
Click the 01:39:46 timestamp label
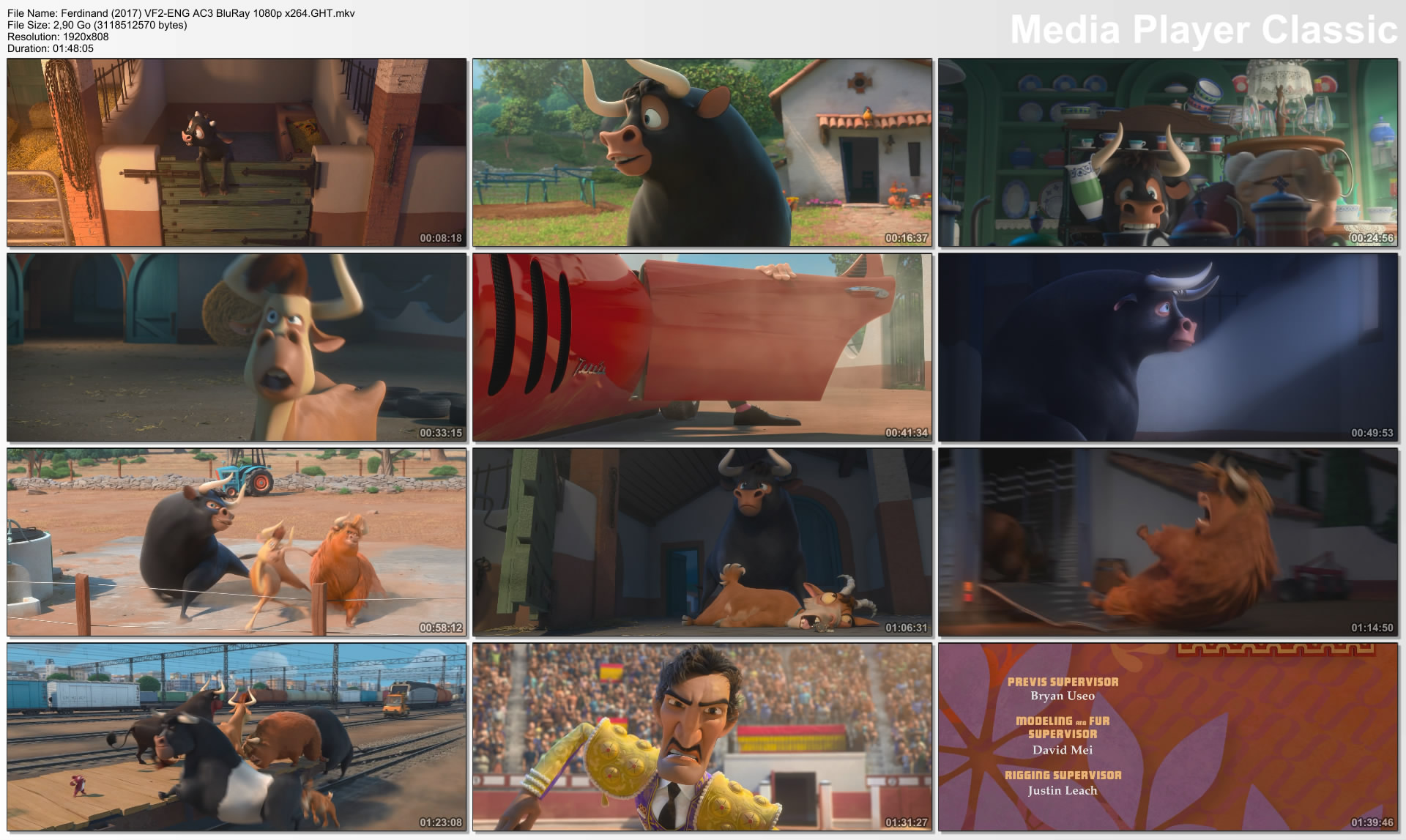pyautogui.click(x=1372, y=822)
